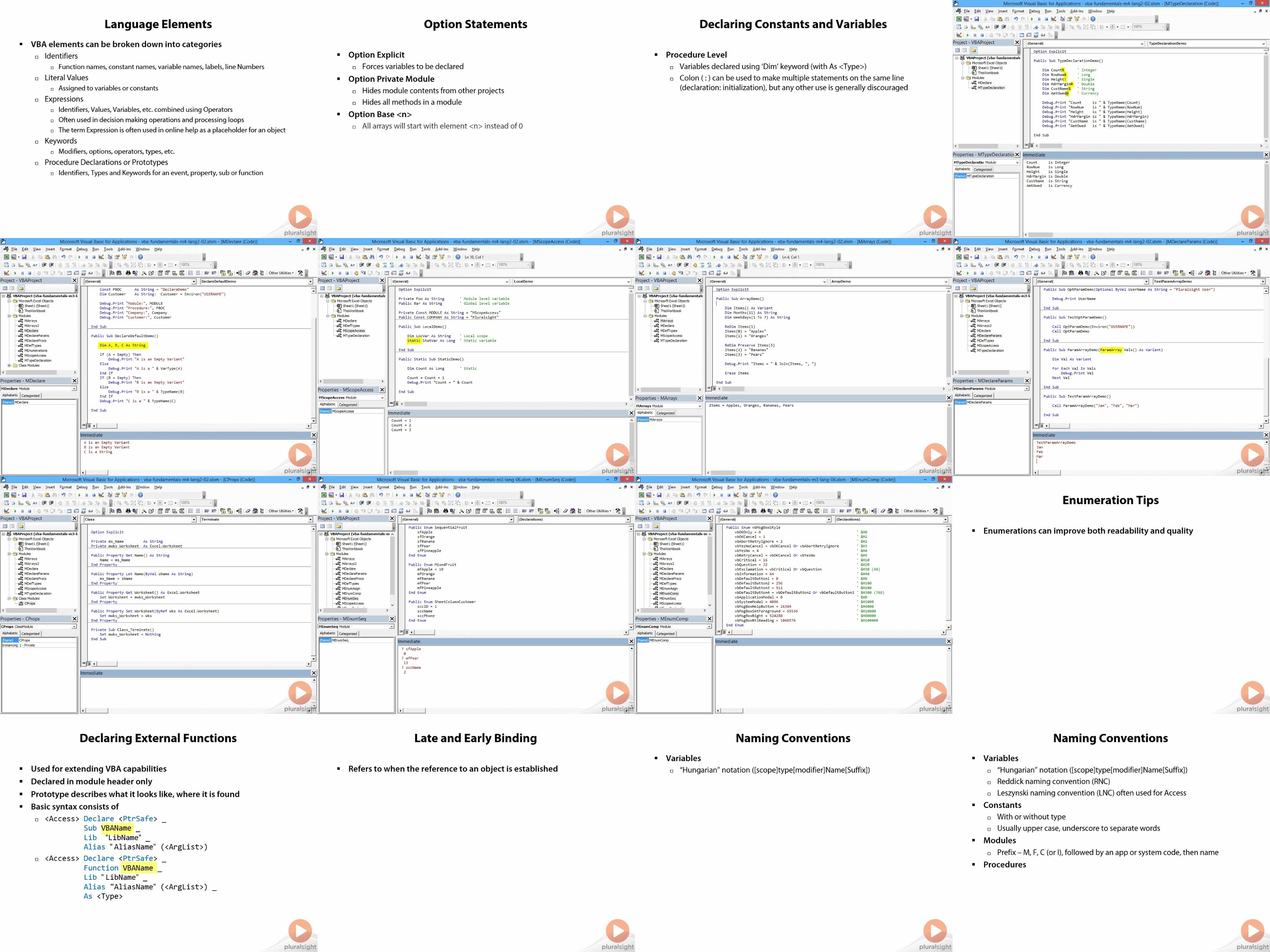Expand Class Modules folder in MDeclare window

pos(9,366)
